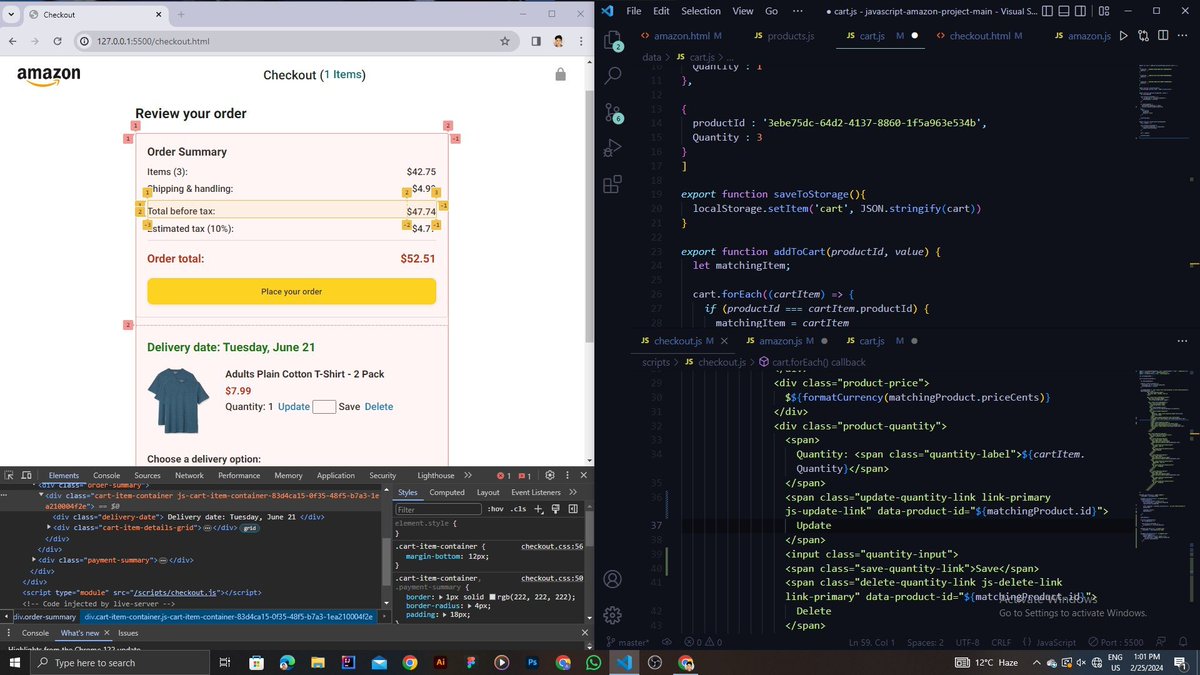Open the Search view in VS Code activity bar

coord(614,76)
